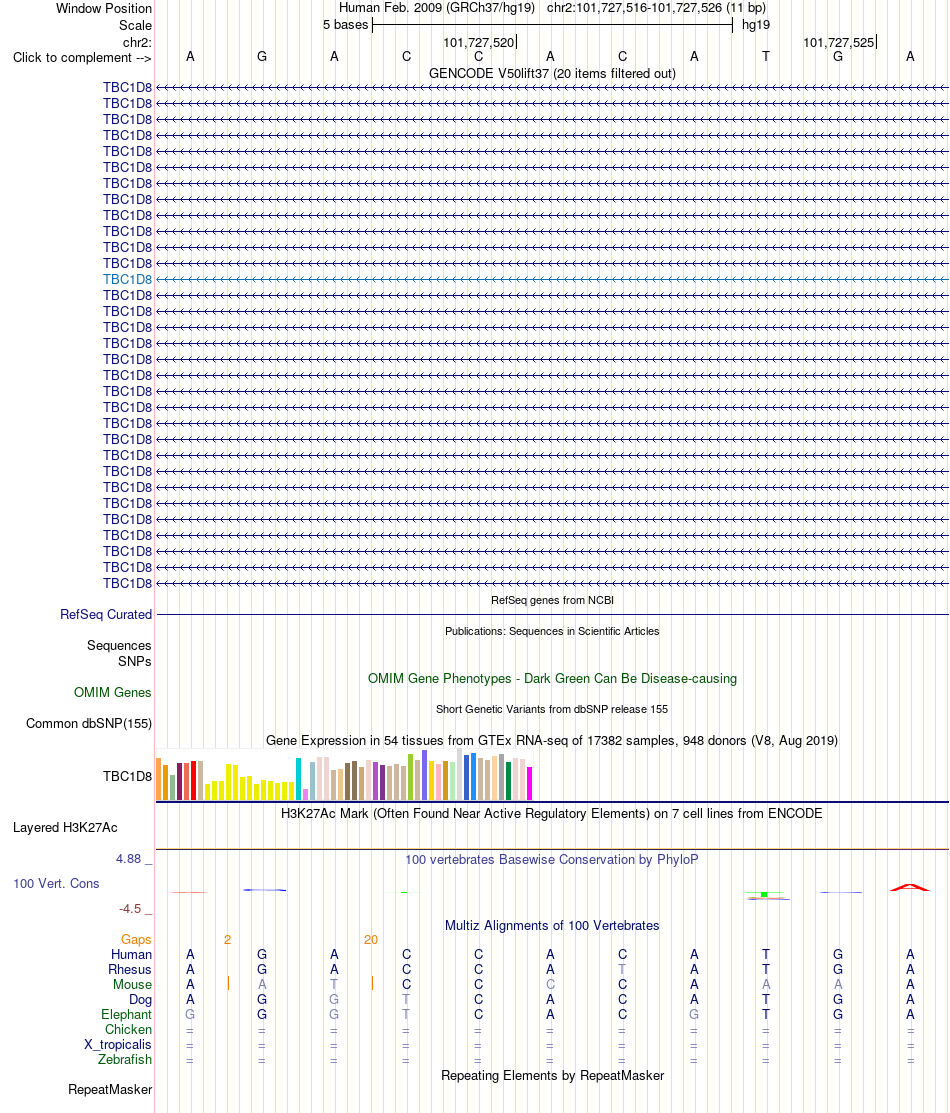Viewport: 950px width, 1113px height.
Task: Click the ruler position '101,727,525'
Action: pos(838,43)
